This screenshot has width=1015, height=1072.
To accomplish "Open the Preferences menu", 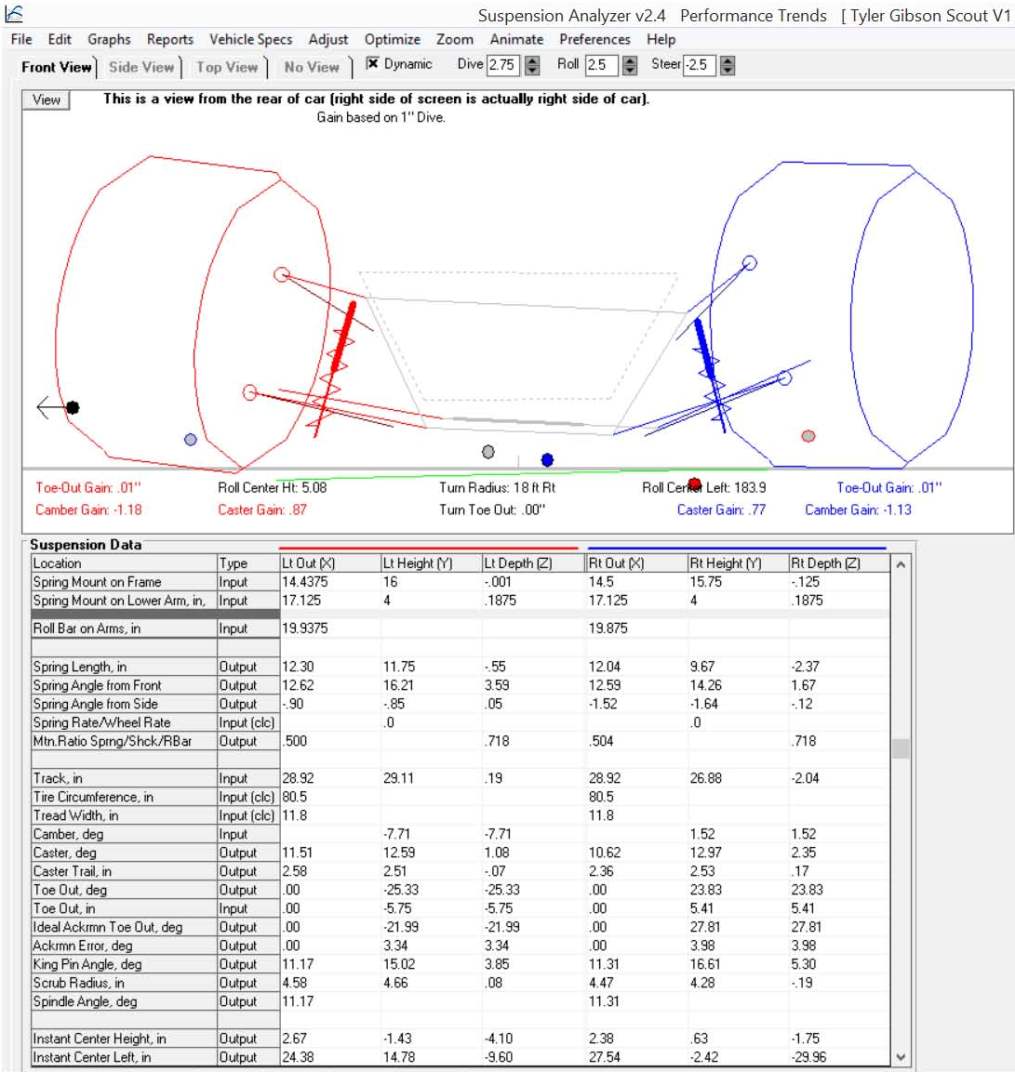I will (x=595, y=39).
